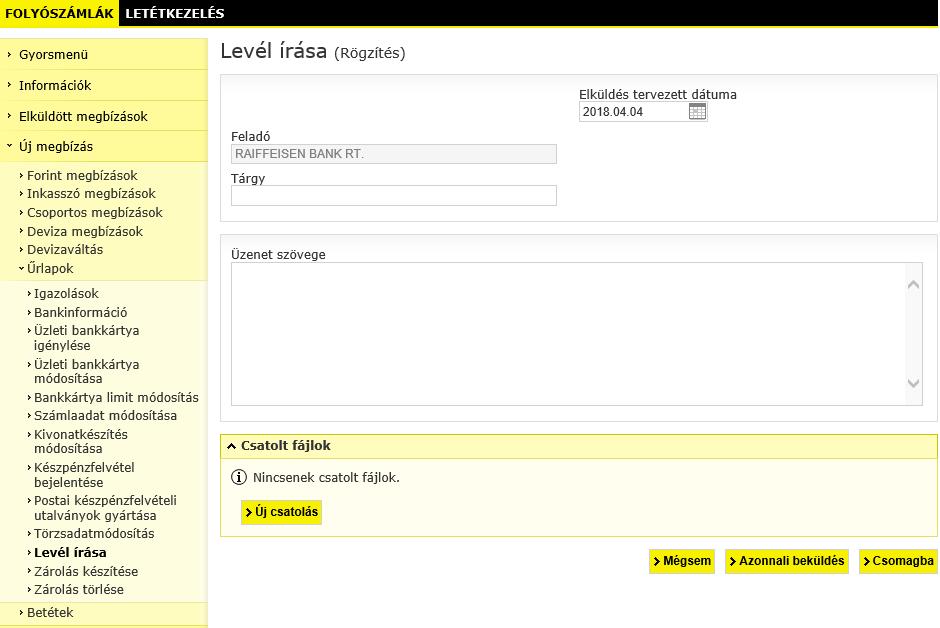Open Üzleti bankkártya módosítása form
This screenshot has height=628, width=940.
(86, 372)
